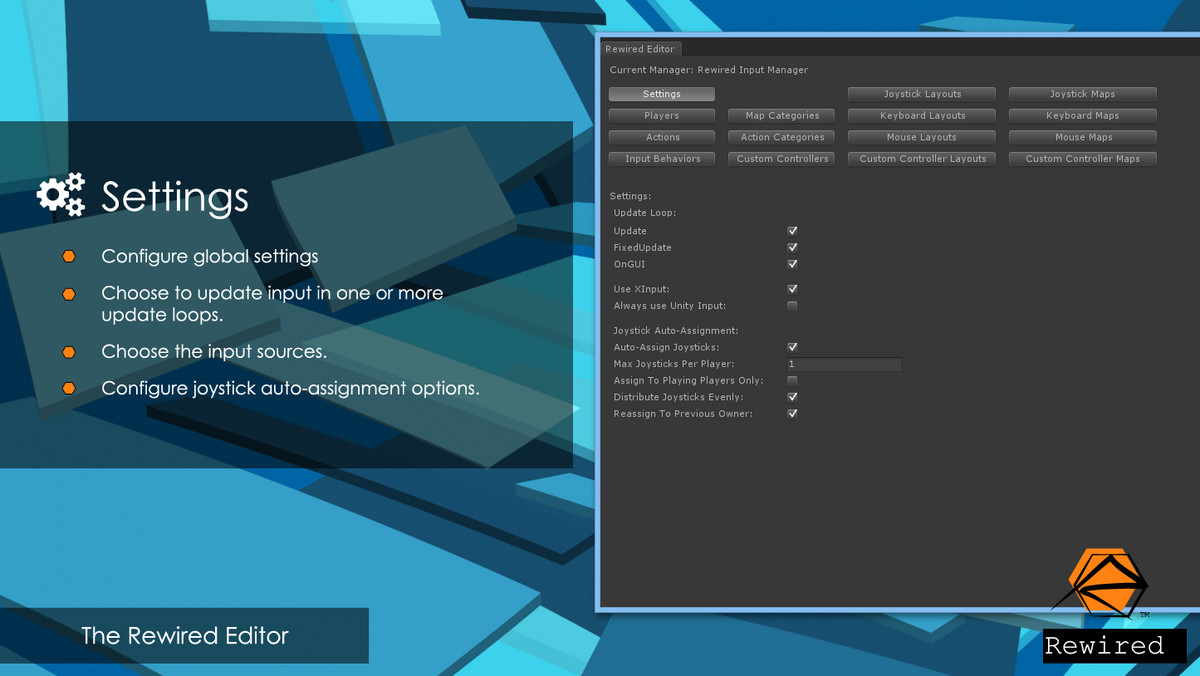Click the Max Joysticks Per Player field

coord(844,364)
